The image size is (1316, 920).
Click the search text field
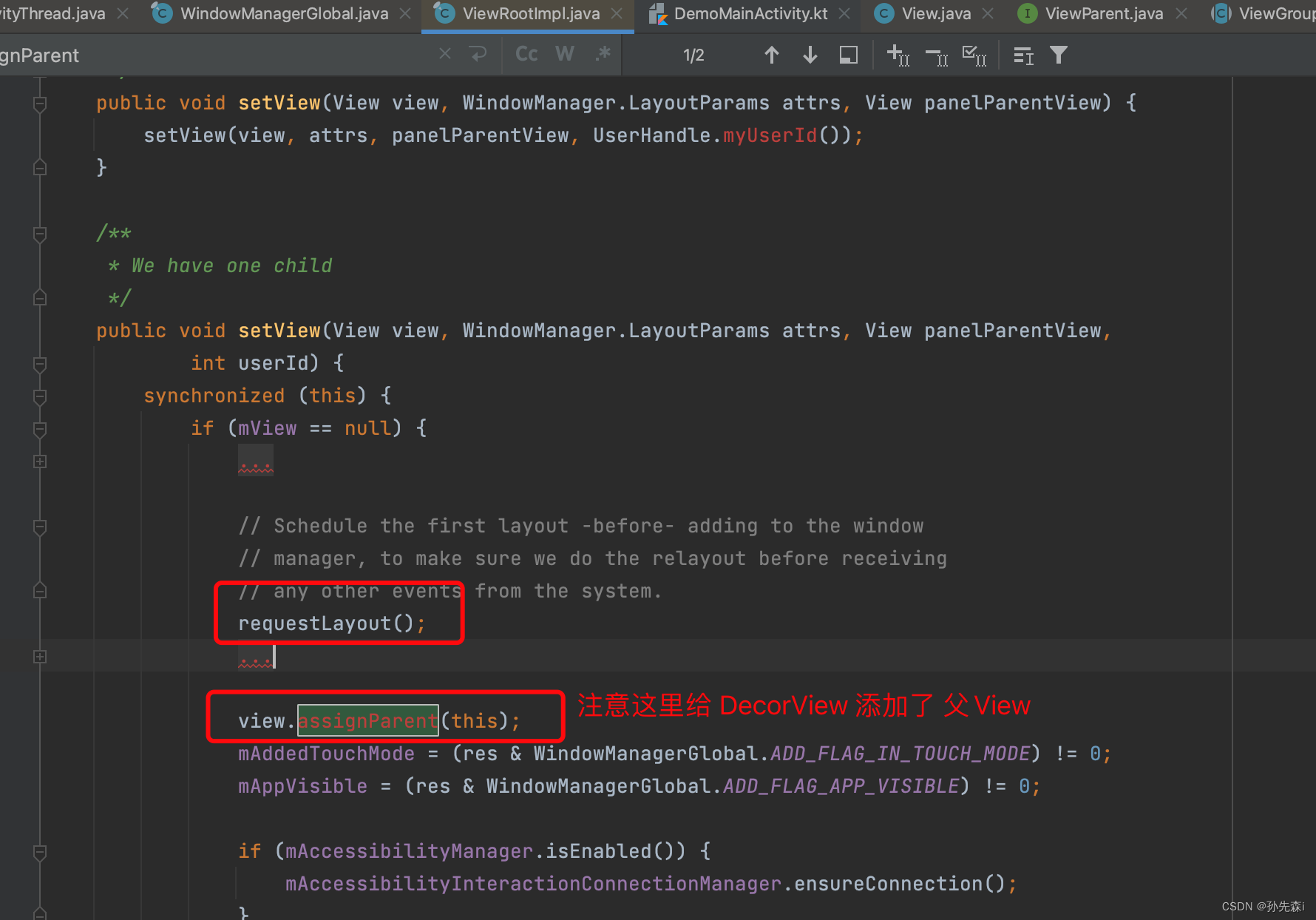click(214, 55)
